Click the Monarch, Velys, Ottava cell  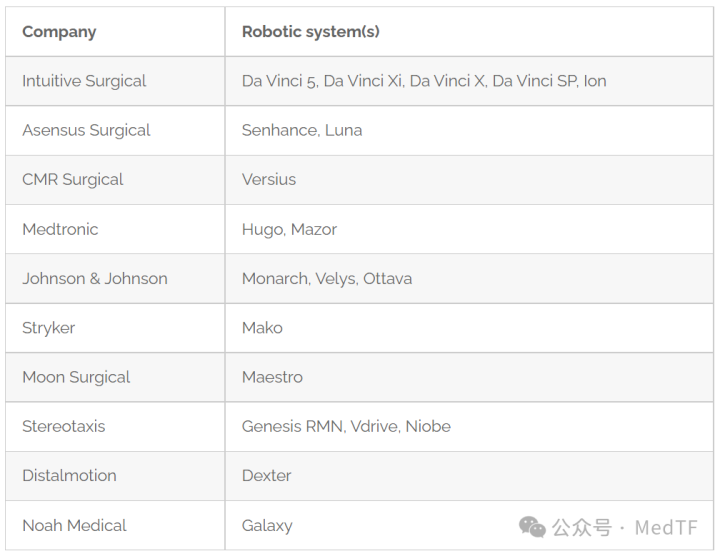pos(469,278)
